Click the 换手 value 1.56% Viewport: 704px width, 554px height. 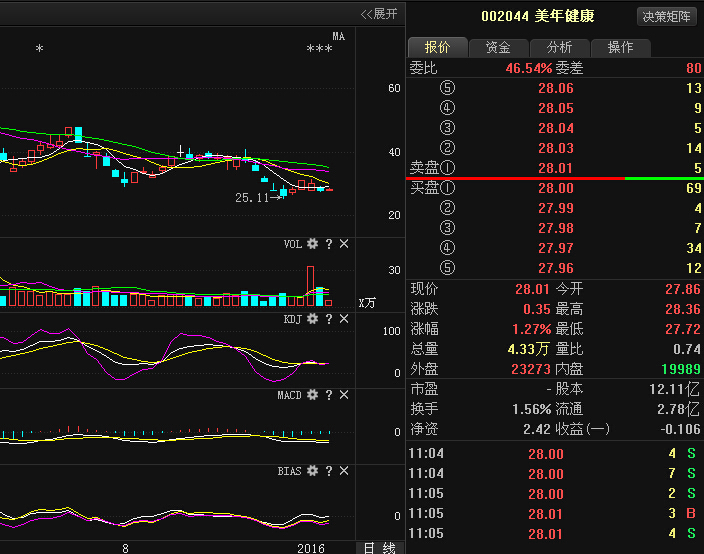pos(532,409)
